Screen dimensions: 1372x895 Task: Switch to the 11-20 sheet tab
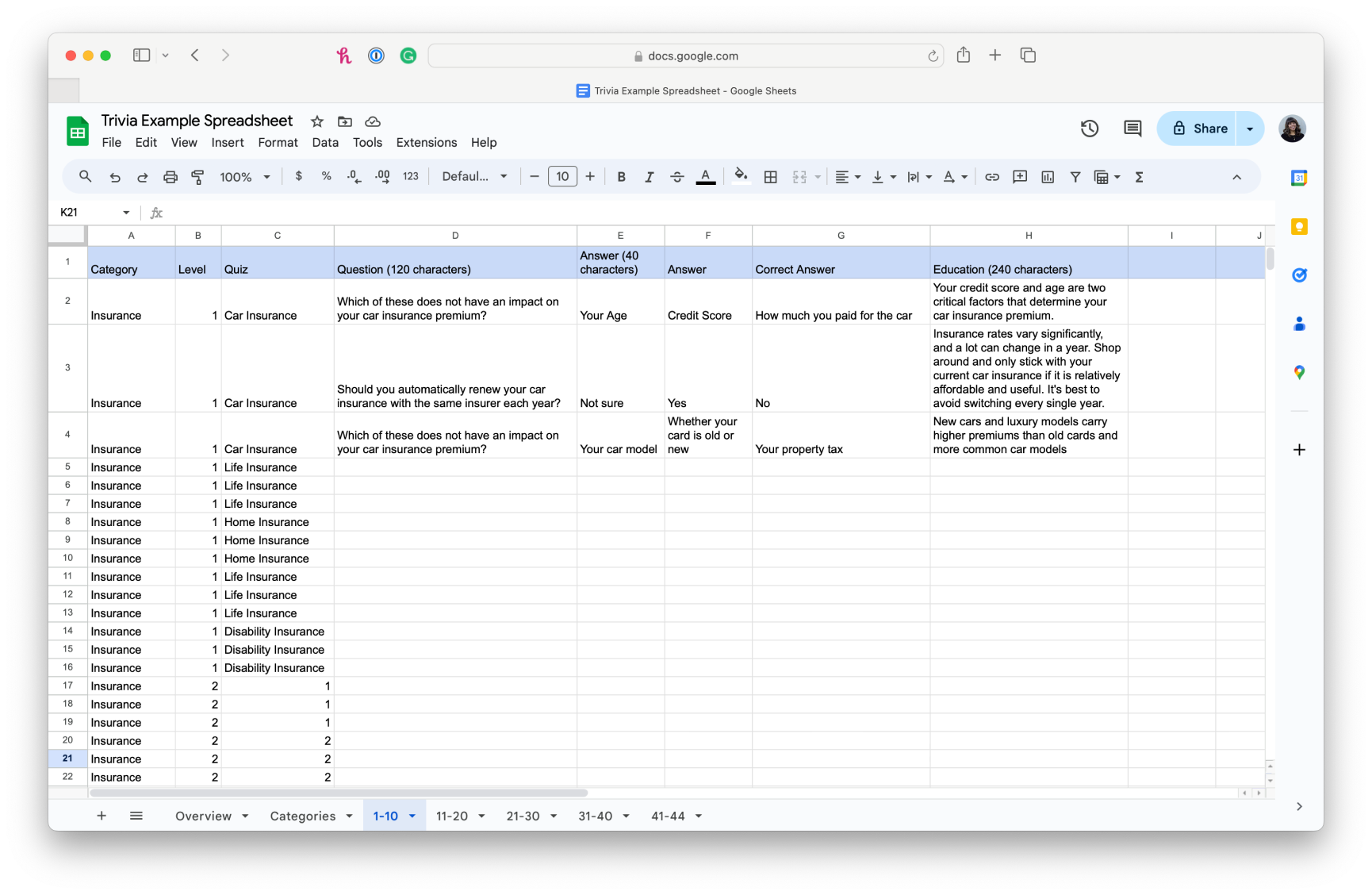pyautogui.click(x=452, y=816)
